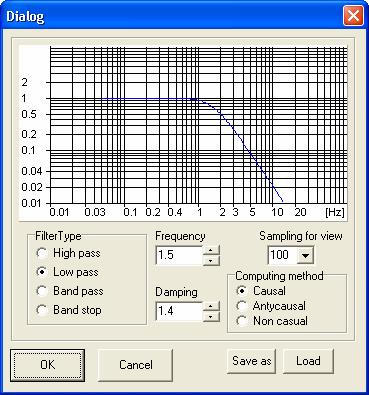Click the Frequency input field
The width and height of the screenshot is (369, 395).
pyautogui.click(x=179, y=255)
